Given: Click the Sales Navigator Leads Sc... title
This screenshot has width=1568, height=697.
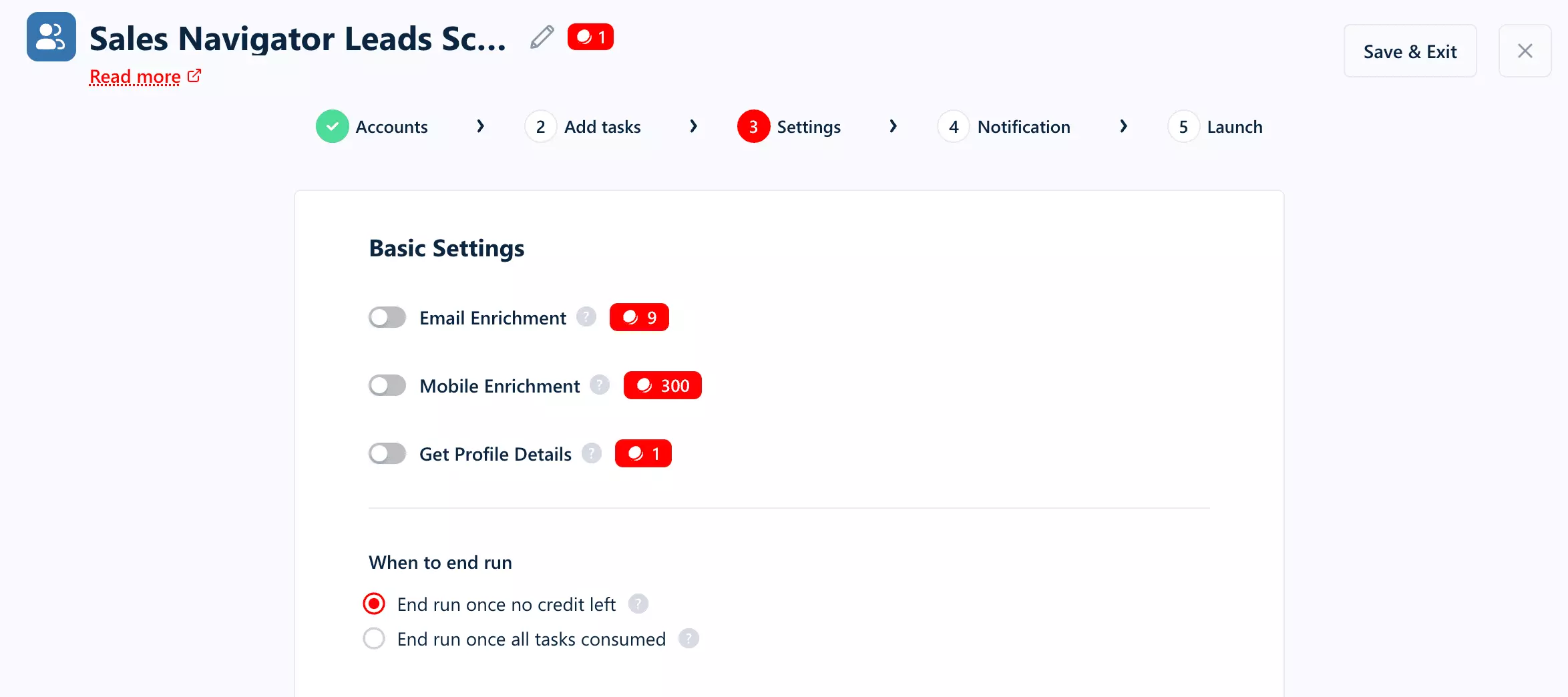Looking at the screenshot, I should pos(298,38).
